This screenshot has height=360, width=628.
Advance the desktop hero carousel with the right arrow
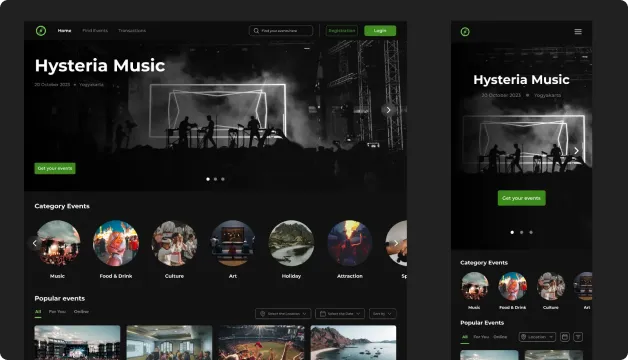388,110
